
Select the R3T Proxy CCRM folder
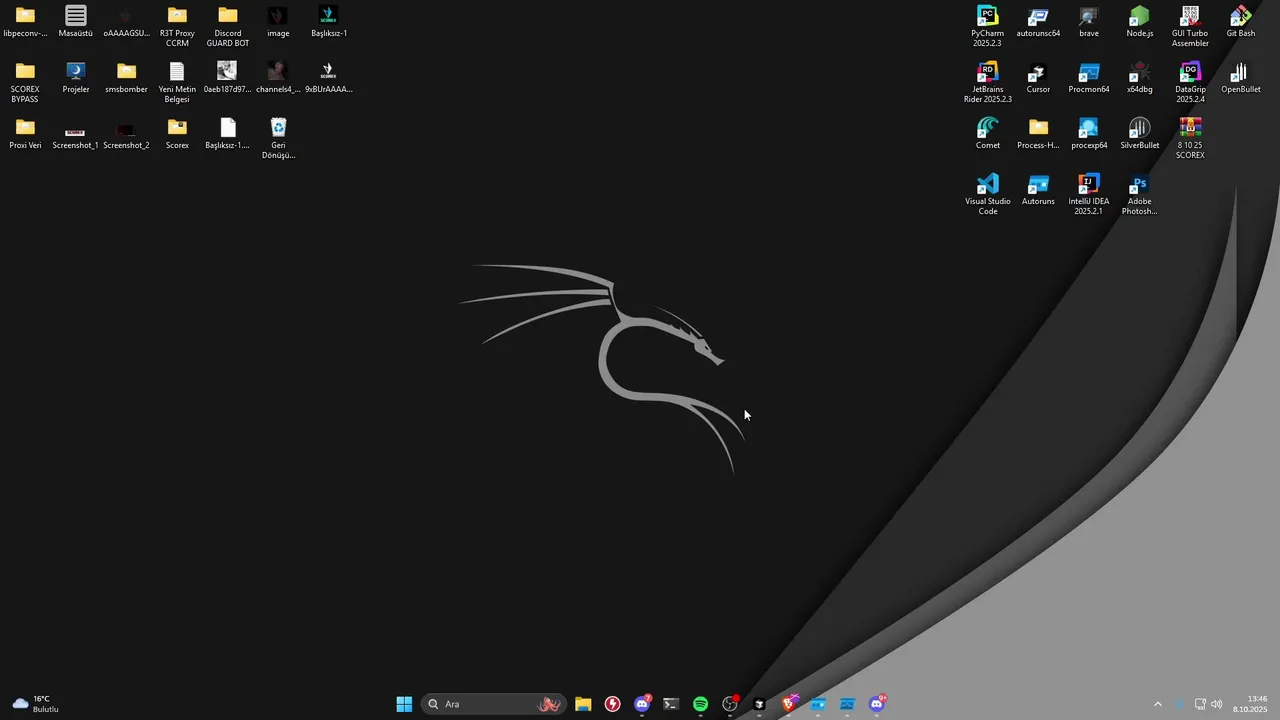tap(177, 26)
